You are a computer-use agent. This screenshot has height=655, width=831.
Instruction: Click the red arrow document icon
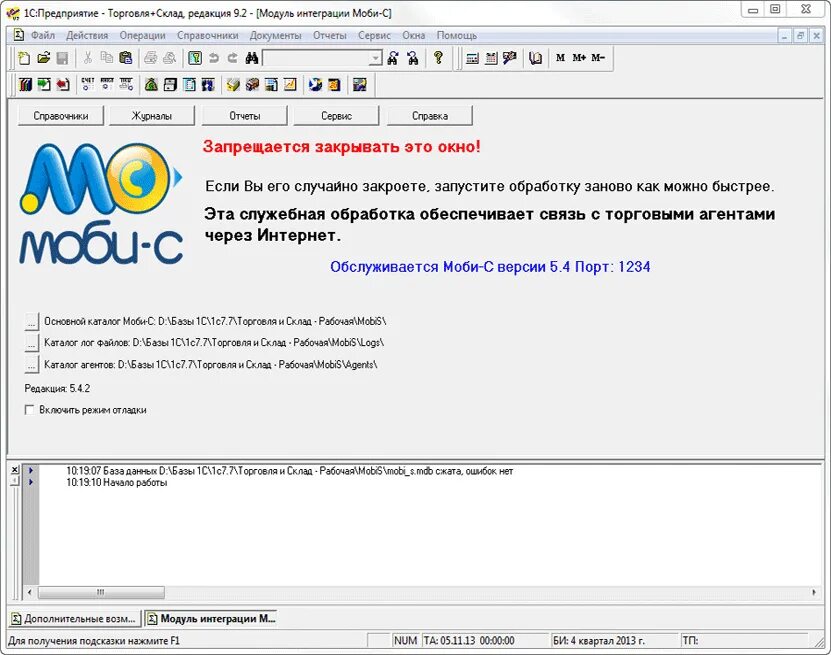(63, 84)
